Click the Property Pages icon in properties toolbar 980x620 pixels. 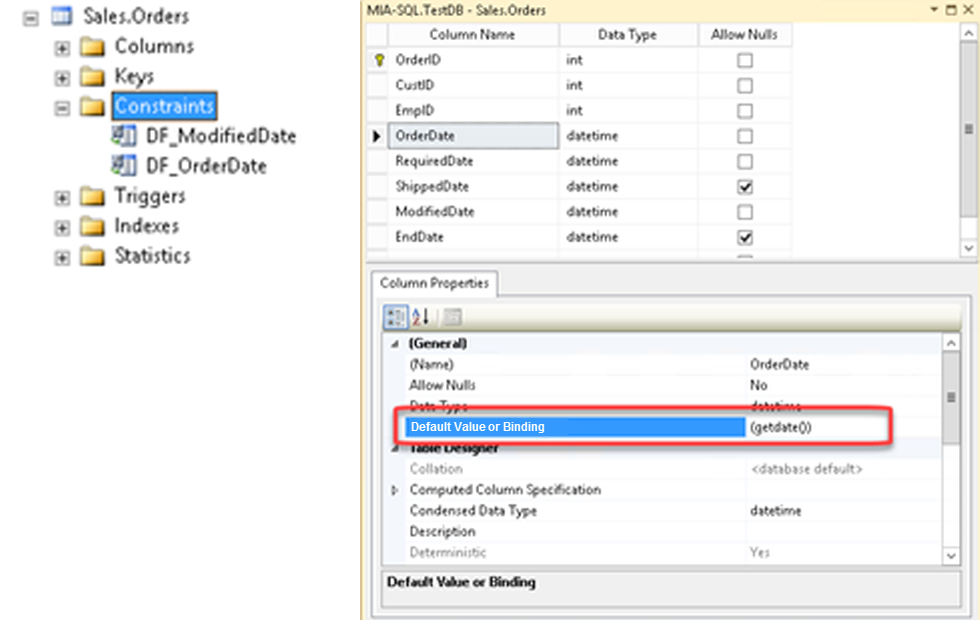(452, 317)
